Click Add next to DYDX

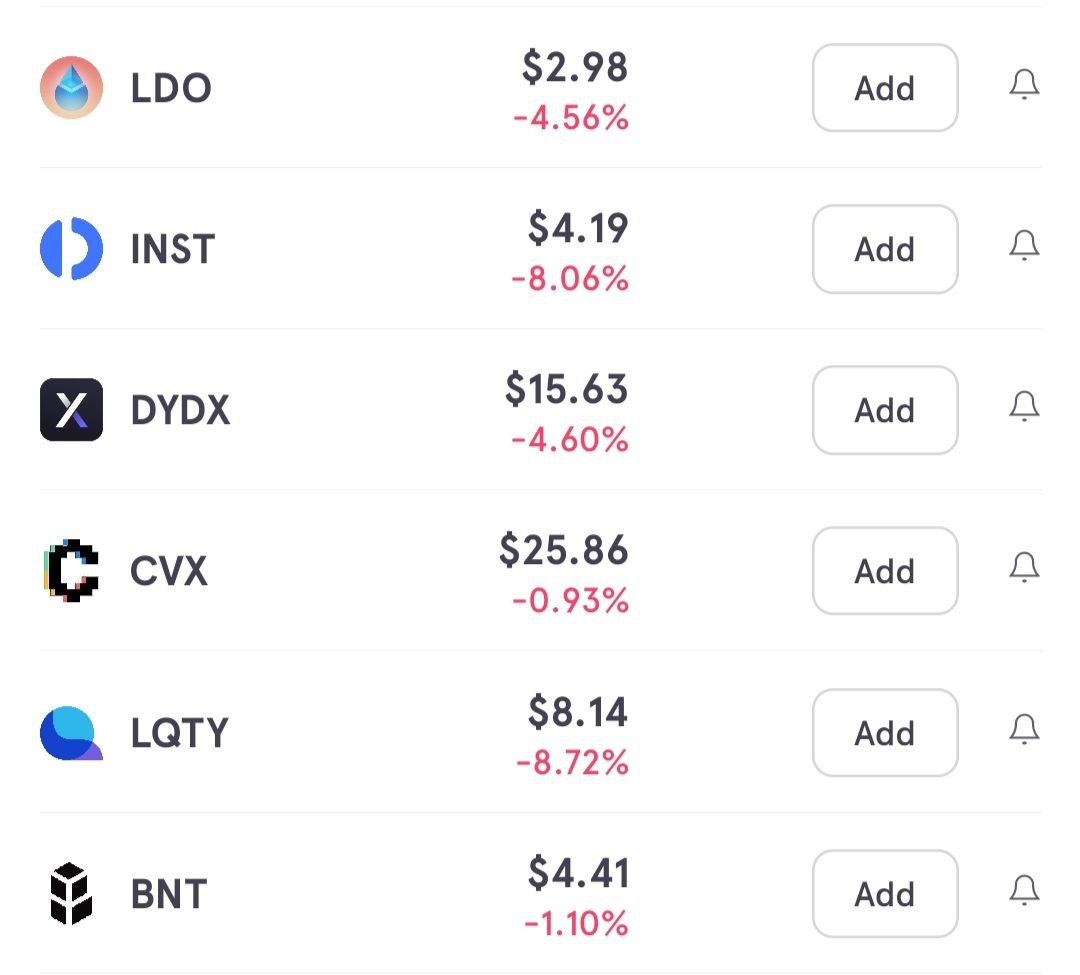pos(885,410)
